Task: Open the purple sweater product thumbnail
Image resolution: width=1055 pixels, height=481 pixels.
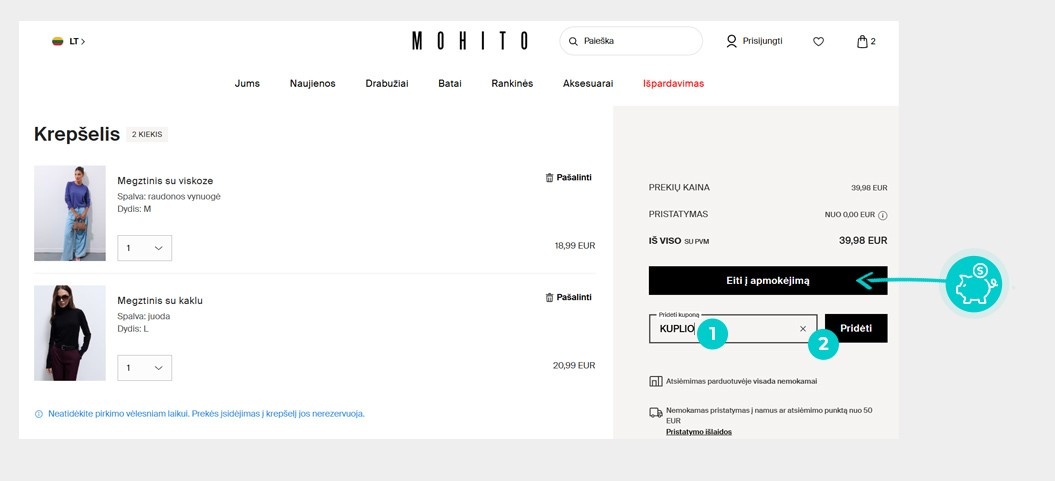Action: (70, 213)
